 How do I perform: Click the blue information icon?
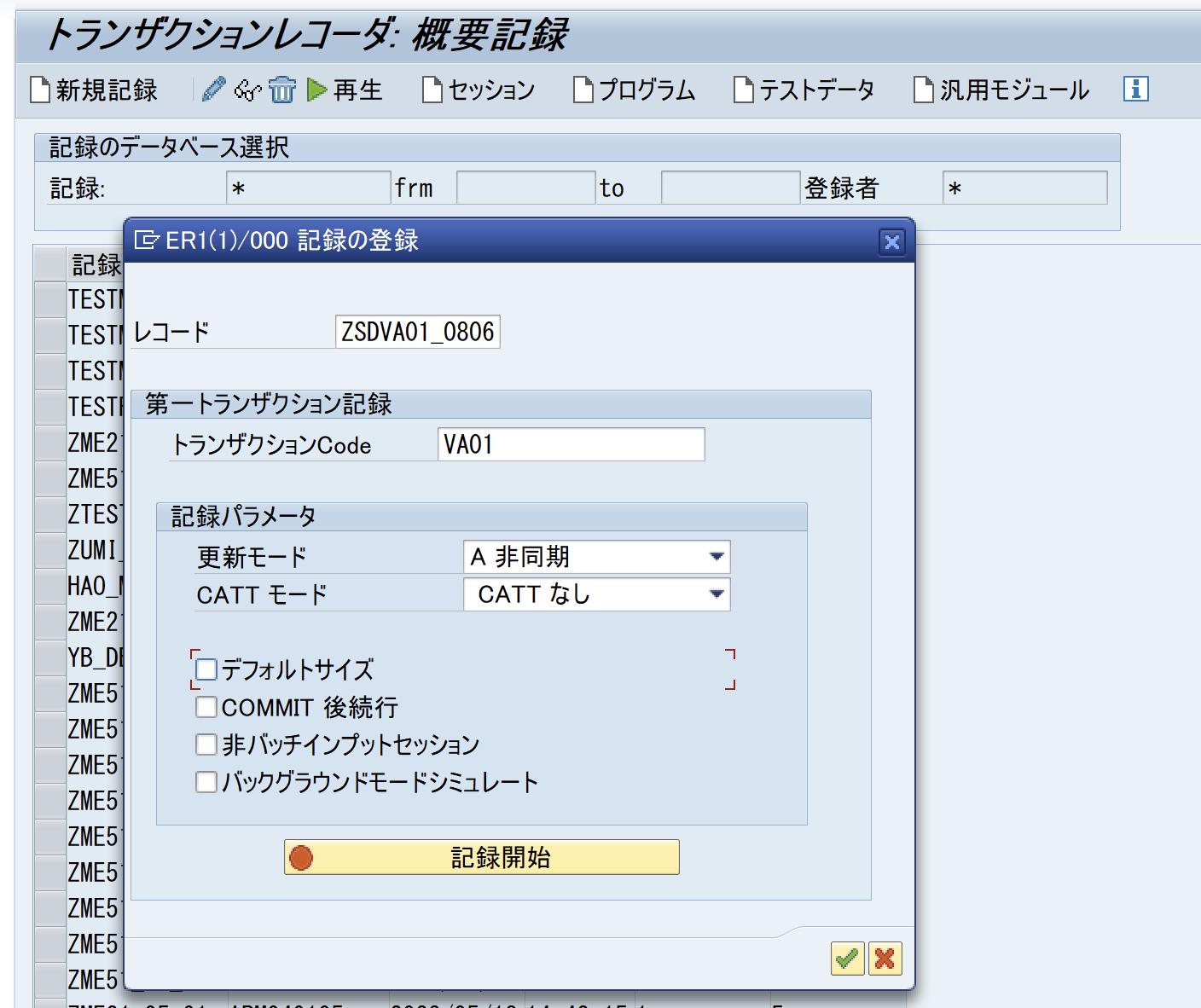(x=1135, y=89)
